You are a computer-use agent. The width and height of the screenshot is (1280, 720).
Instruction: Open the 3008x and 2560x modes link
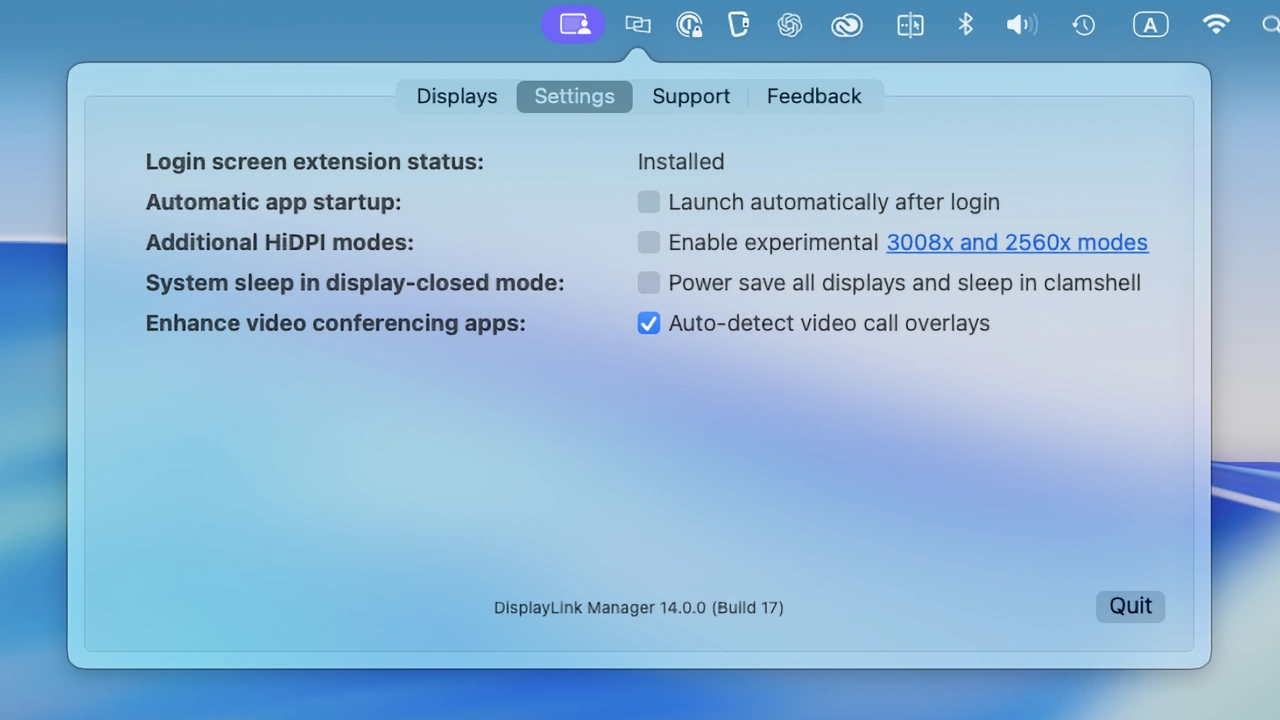click(1017, 242)
